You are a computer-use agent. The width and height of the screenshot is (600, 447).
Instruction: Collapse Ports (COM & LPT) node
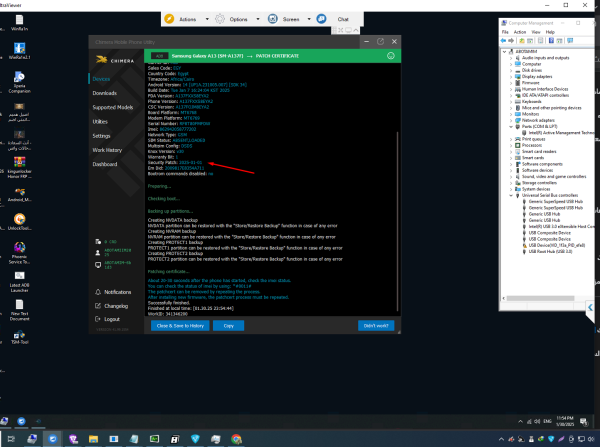[x=511, y=126]
